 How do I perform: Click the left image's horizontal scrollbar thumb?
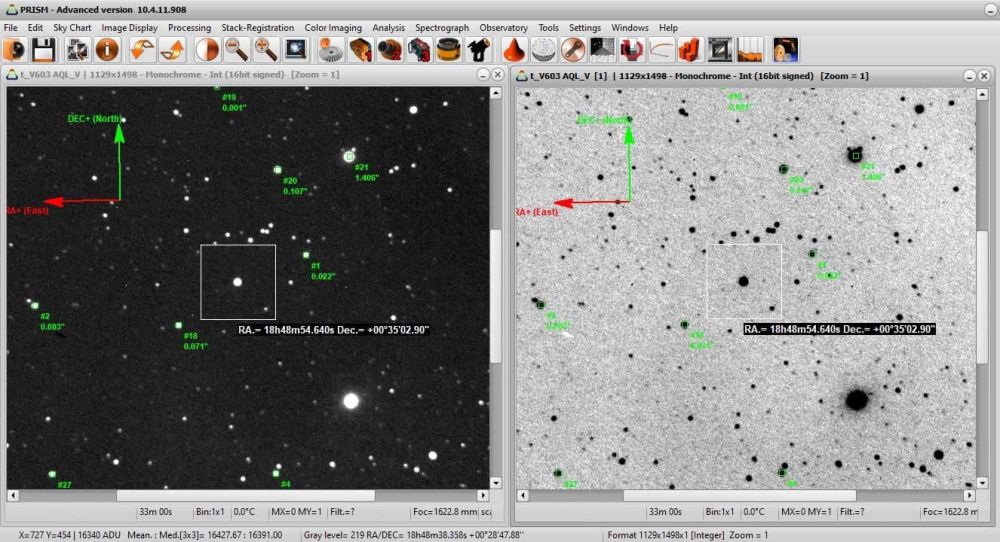pos(245,495)
